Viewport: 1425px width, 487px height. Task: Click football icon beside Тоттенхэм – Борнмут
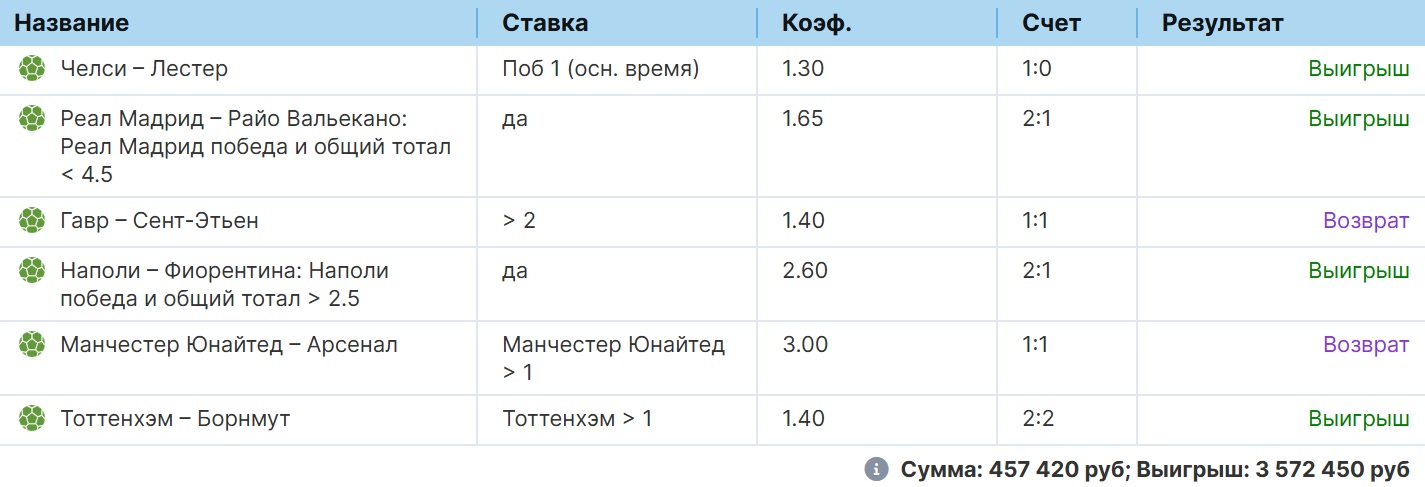click(32, 417)
